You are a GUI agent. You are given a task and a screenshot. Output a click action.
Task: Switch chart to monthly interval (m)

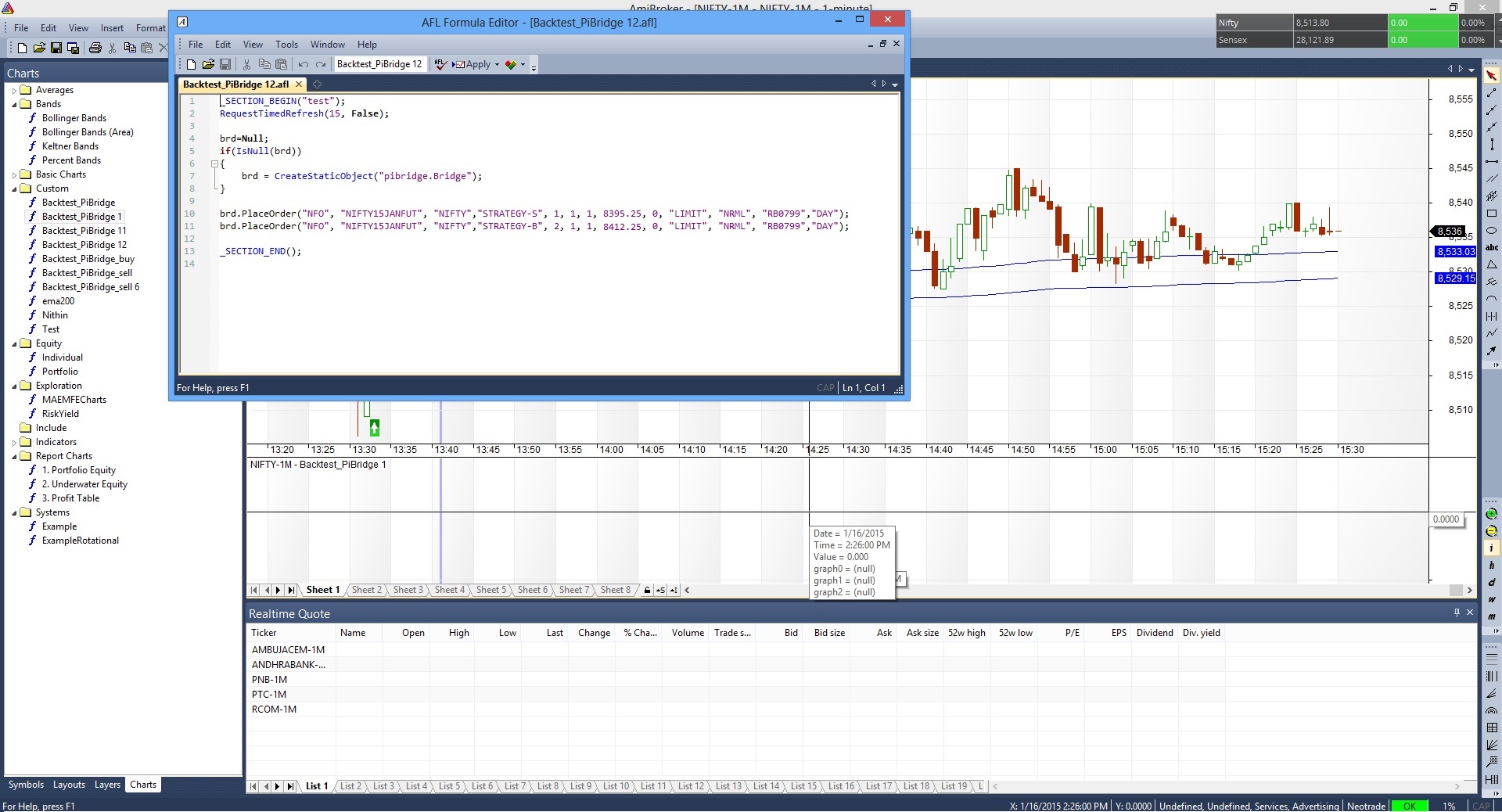click(1491, 617)
